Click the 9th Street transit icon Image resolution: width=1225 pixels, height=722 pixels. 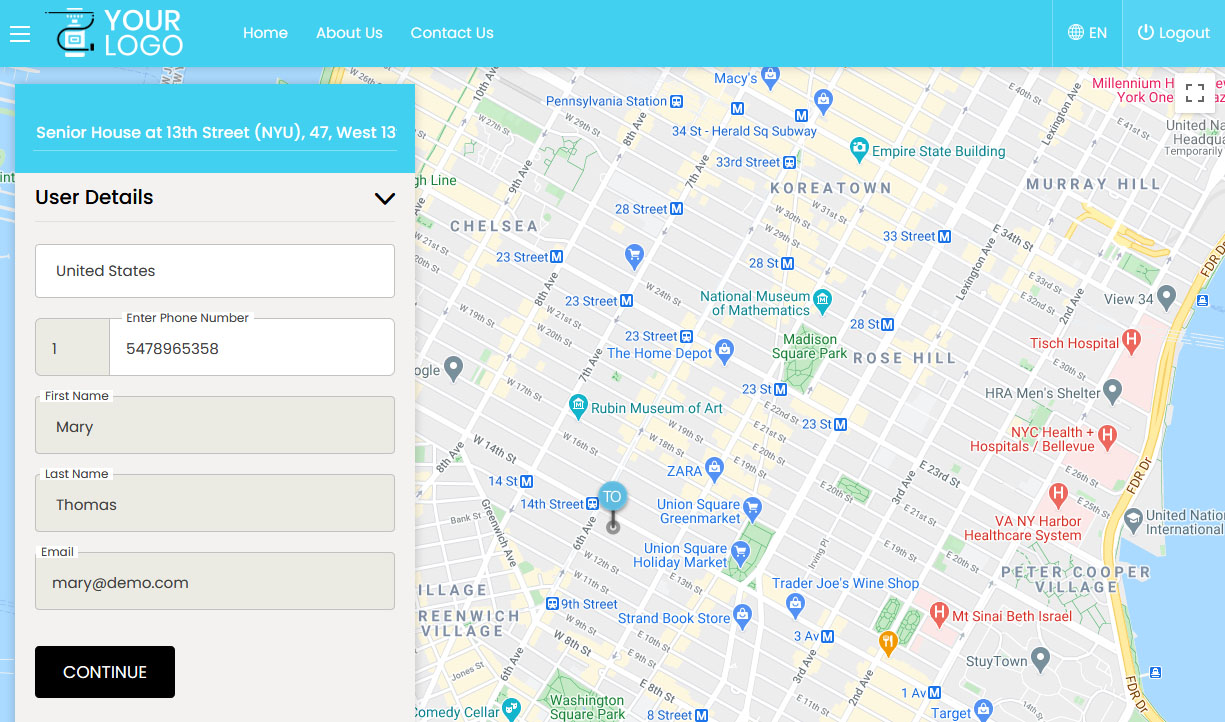click(552, 604)
